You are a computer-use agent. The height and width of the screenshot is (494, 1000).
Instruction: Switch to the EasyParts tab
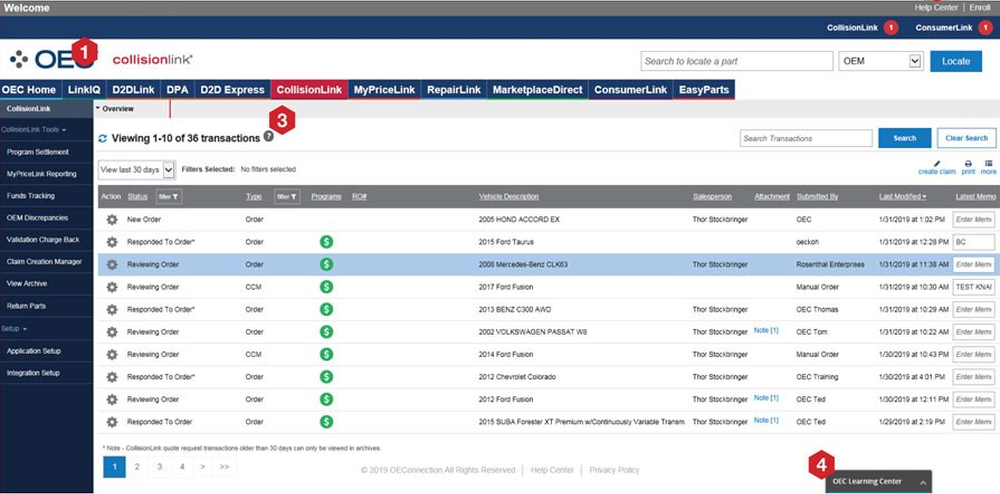point(703,90)
